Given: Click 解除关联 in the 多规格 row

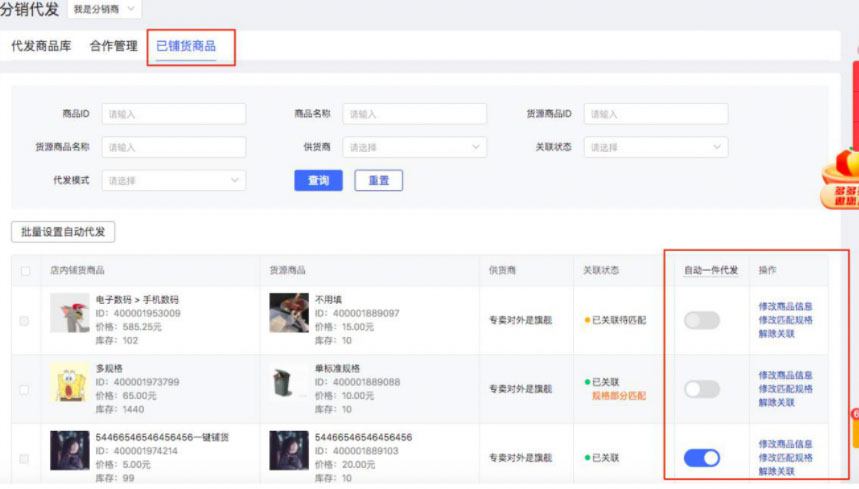Looking at the screenshot, I should [776, 402].
